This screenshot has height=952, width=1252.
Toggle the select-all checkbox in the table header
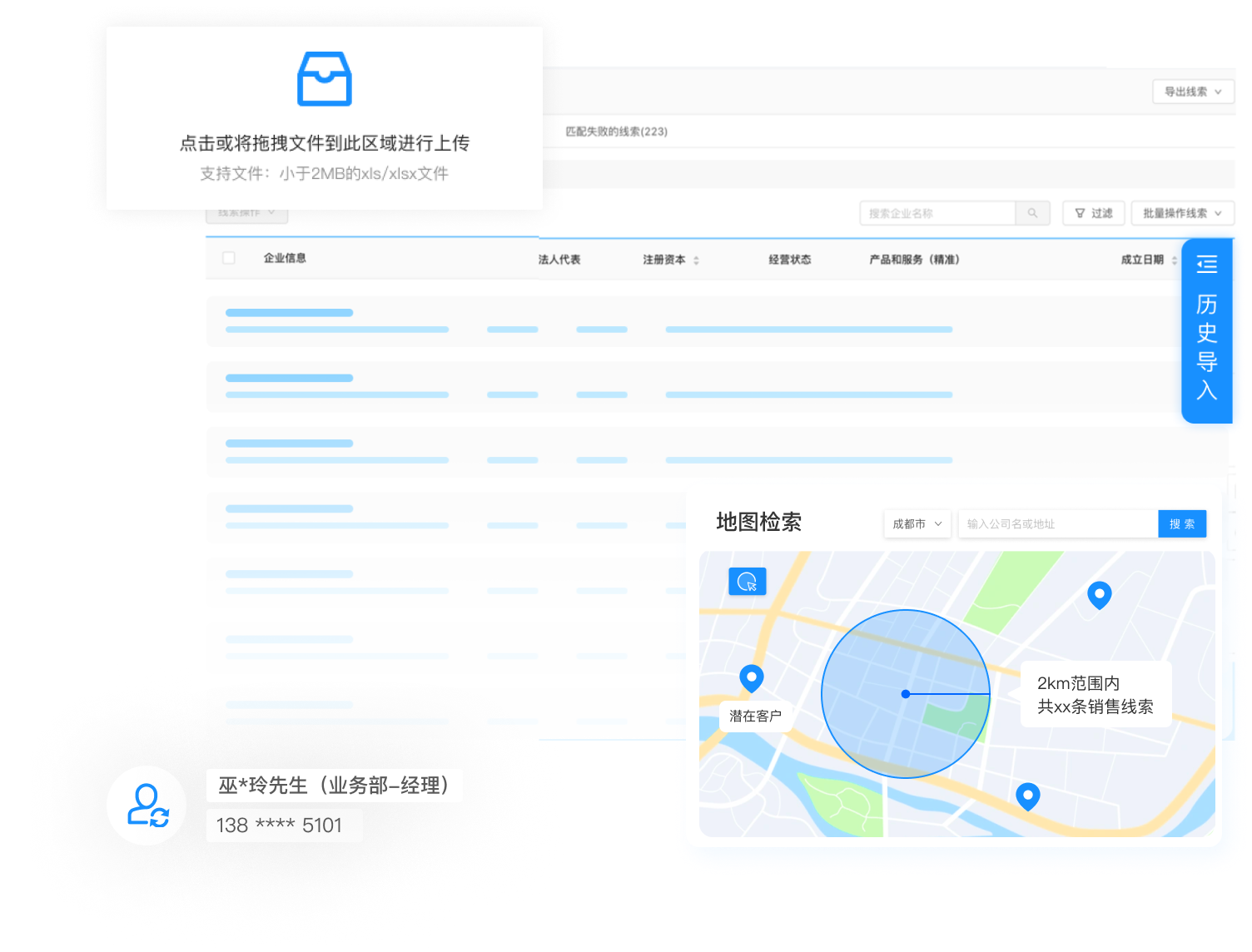(228, 258)
